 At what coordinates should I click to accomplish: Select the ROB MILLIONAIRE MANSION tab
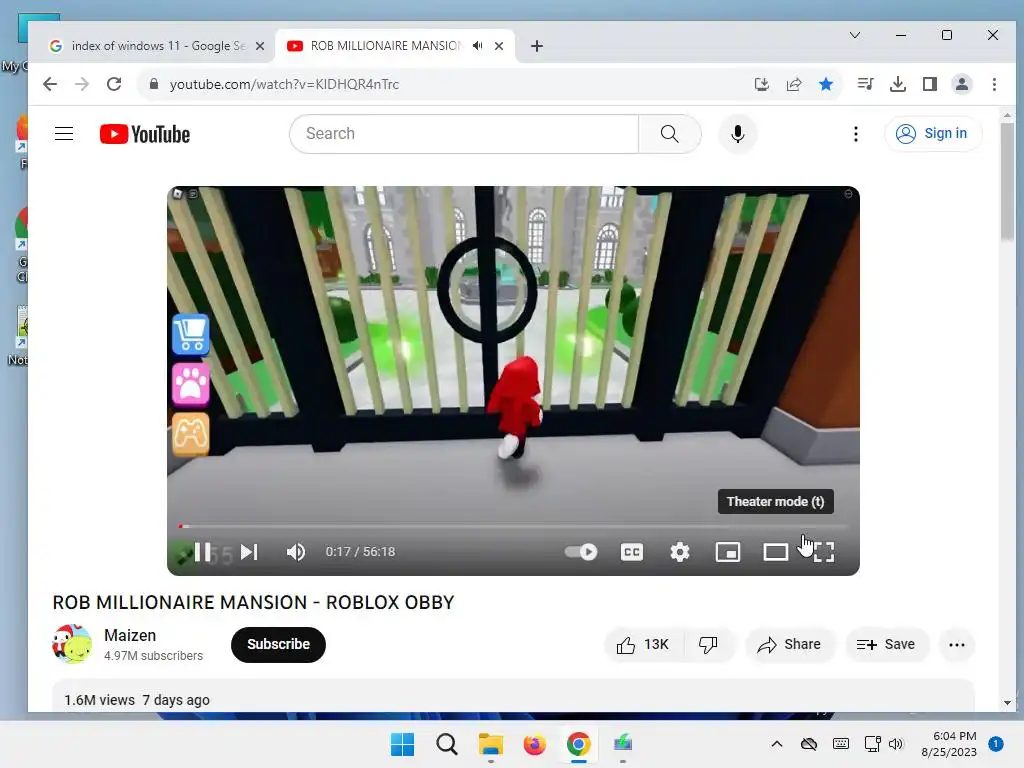[x=385, y=46]
